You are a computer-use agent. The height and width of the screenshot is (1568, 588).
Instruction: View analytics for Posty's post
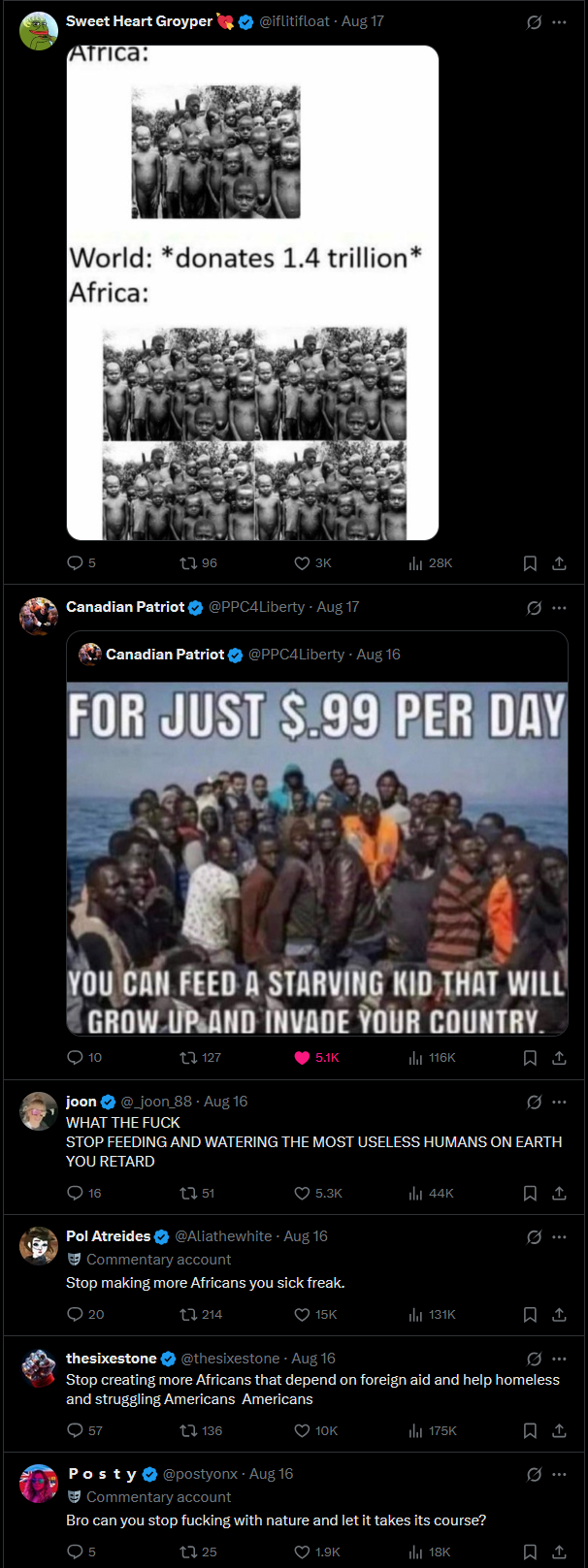point(416,1552)
